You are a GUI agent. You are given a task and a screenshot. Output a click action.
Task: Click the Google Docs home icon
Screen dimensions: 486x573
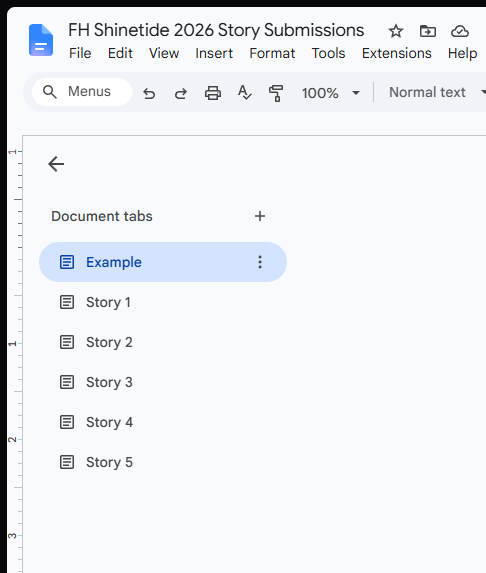coord(41,40)
